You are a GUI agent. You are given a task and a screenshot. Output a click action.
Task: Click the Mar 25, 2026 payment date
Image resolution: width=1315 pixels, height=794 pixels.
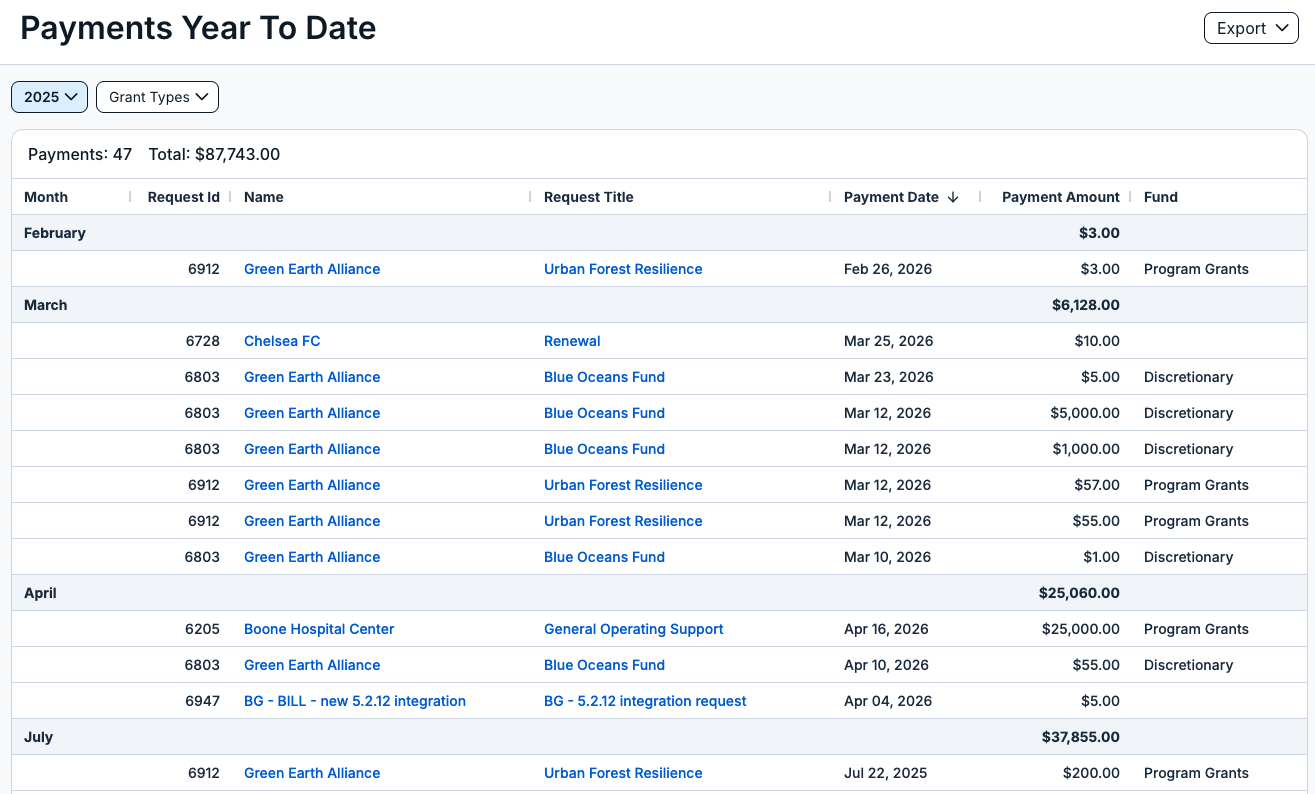pyautogui.click(x=889, y=341)
